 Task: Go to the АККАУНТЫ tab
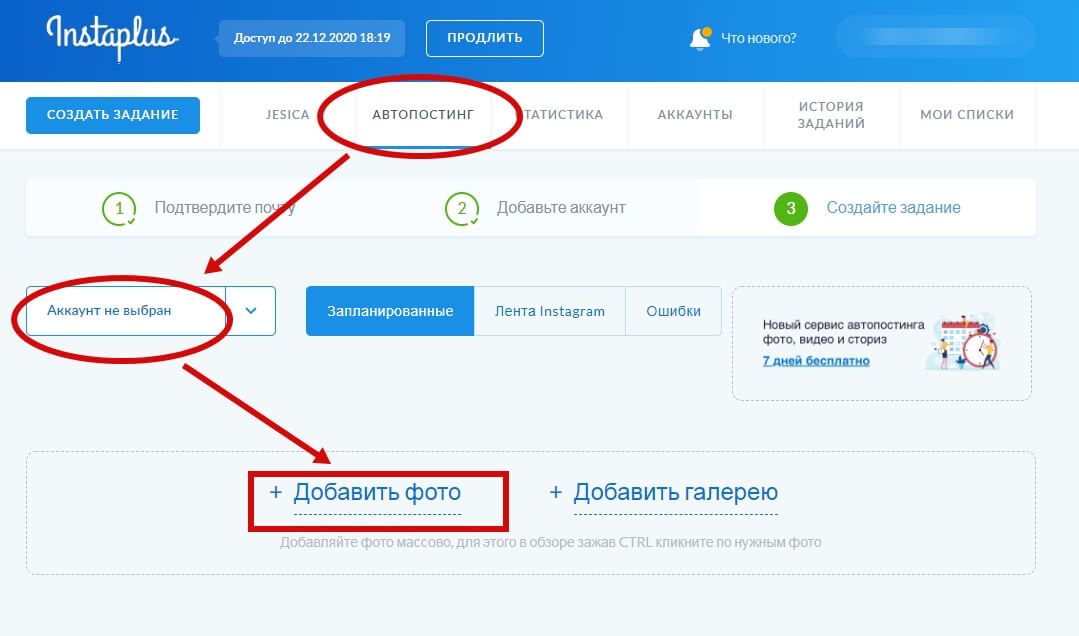point(695,115)
